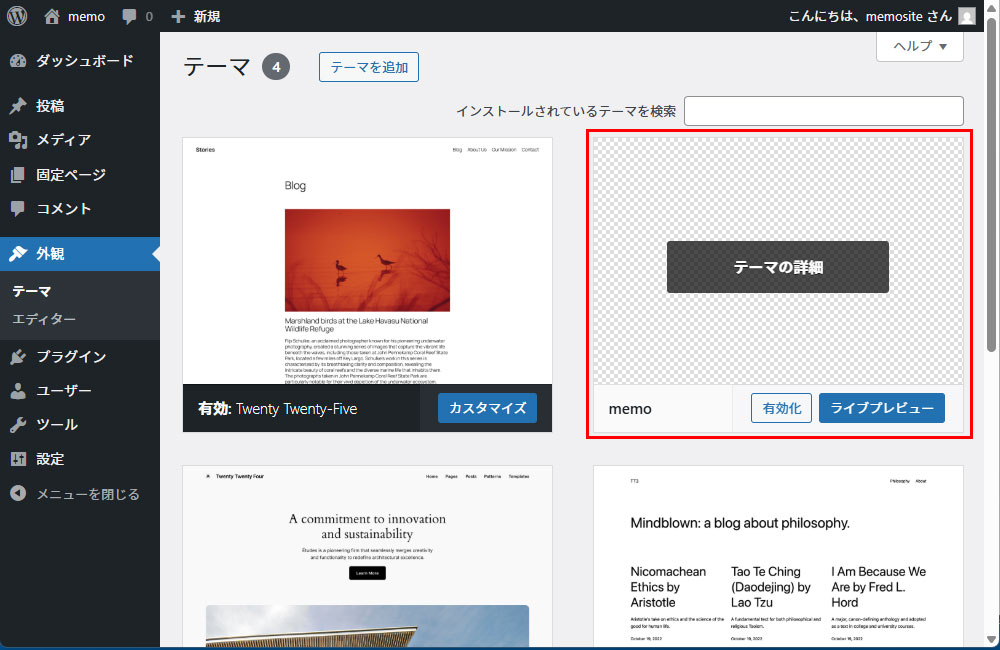
Task: Focus the installed themes search field
Action: click(x=823, y=111)
